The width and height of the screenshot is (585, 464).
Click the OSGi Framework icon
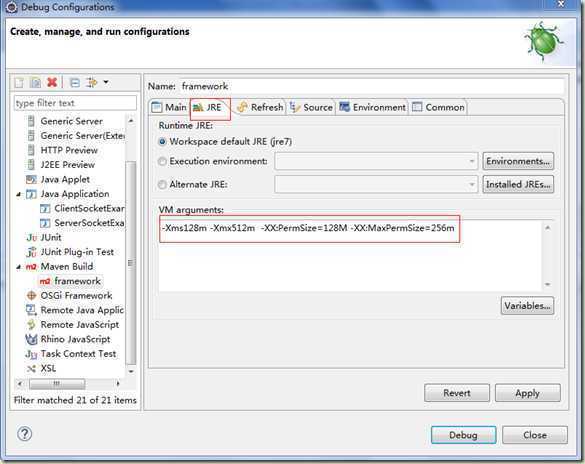pyautogui.click(x=31, y=296)
